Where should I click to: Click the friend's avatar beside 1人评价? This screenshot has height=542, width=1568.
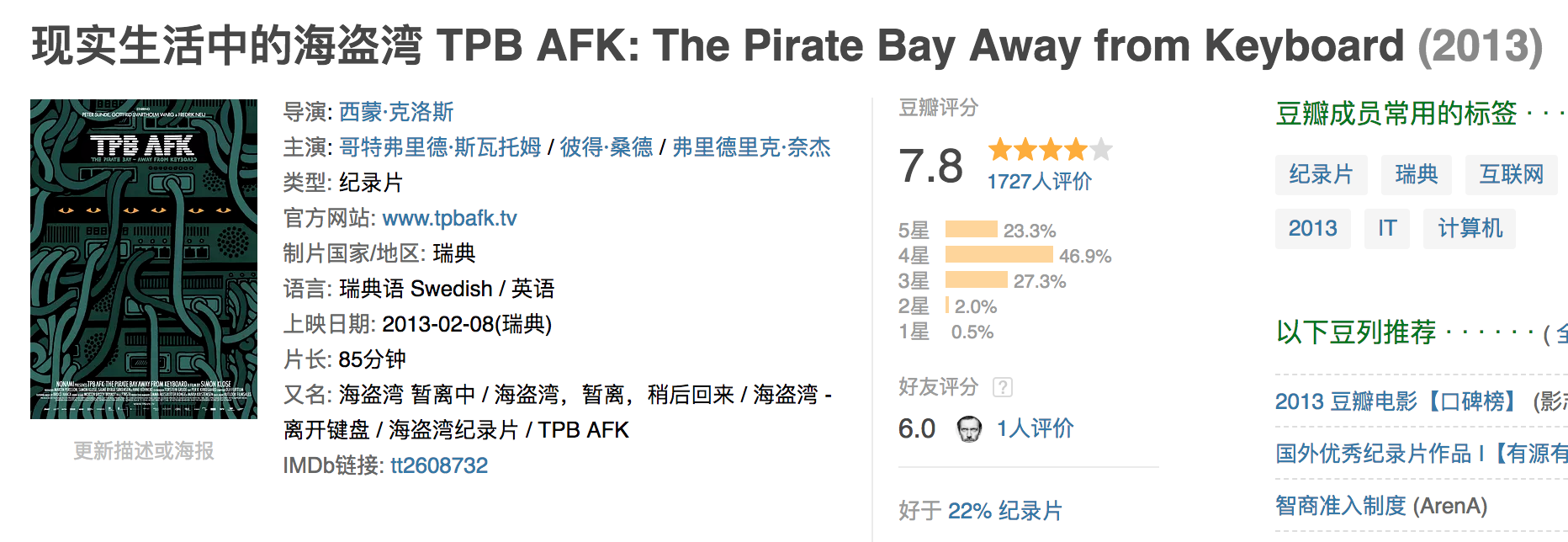[x=969, y=429]
